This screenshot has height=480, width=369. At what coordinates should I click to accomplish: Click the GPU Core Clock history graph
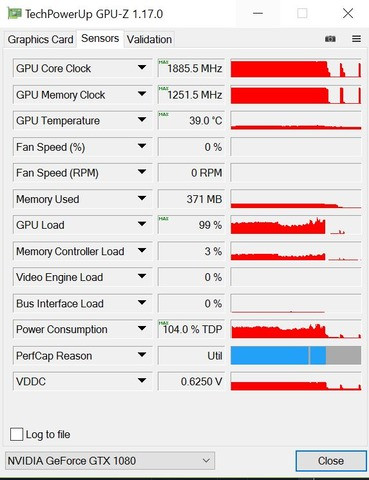coord(296,68)
